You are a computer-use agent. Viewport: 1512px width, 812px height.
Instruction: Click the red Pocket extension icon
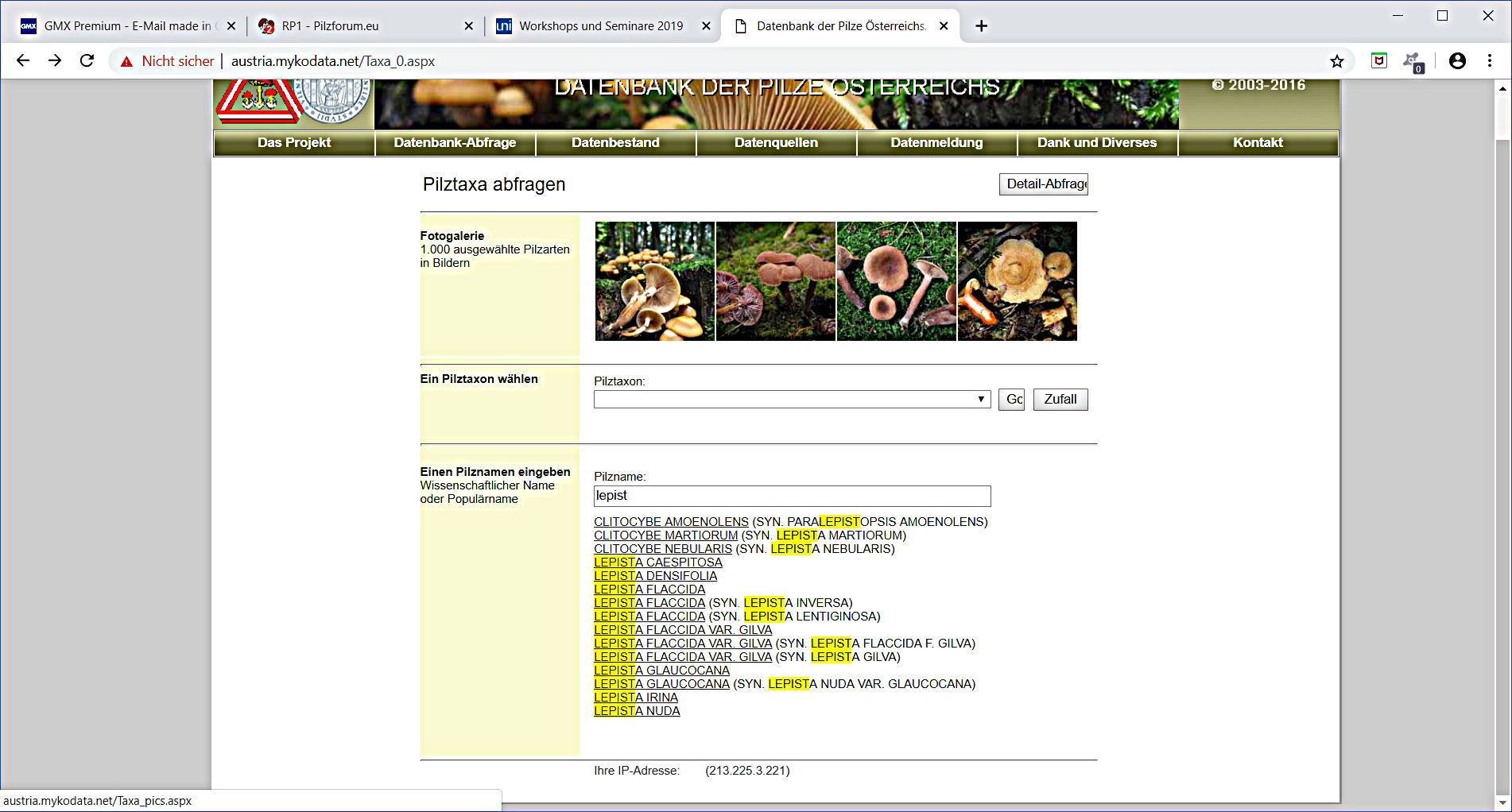click(1378, 61)
